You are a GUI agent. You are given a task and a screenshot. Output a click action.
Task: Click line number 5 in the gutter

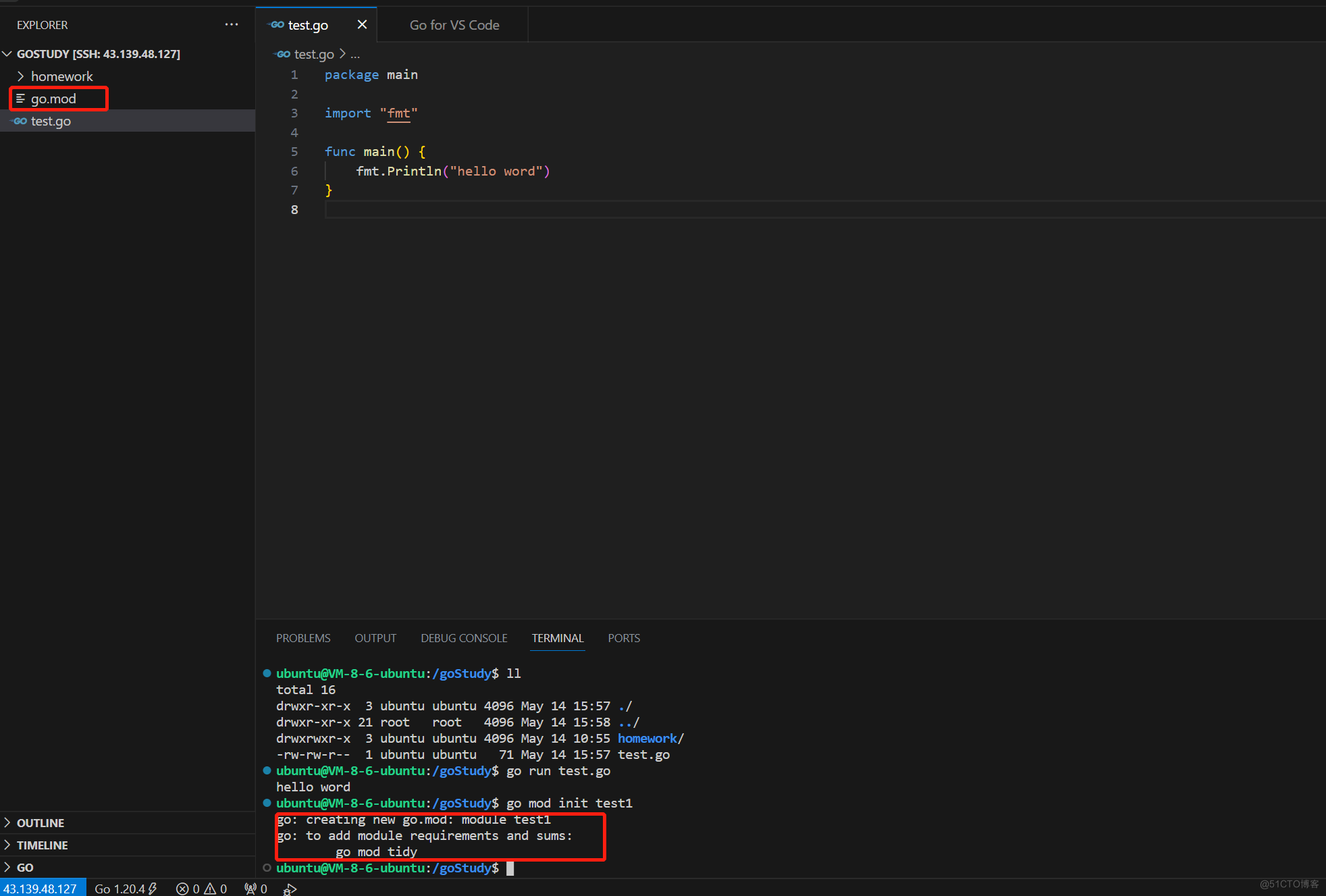click(x=294, y=151)
